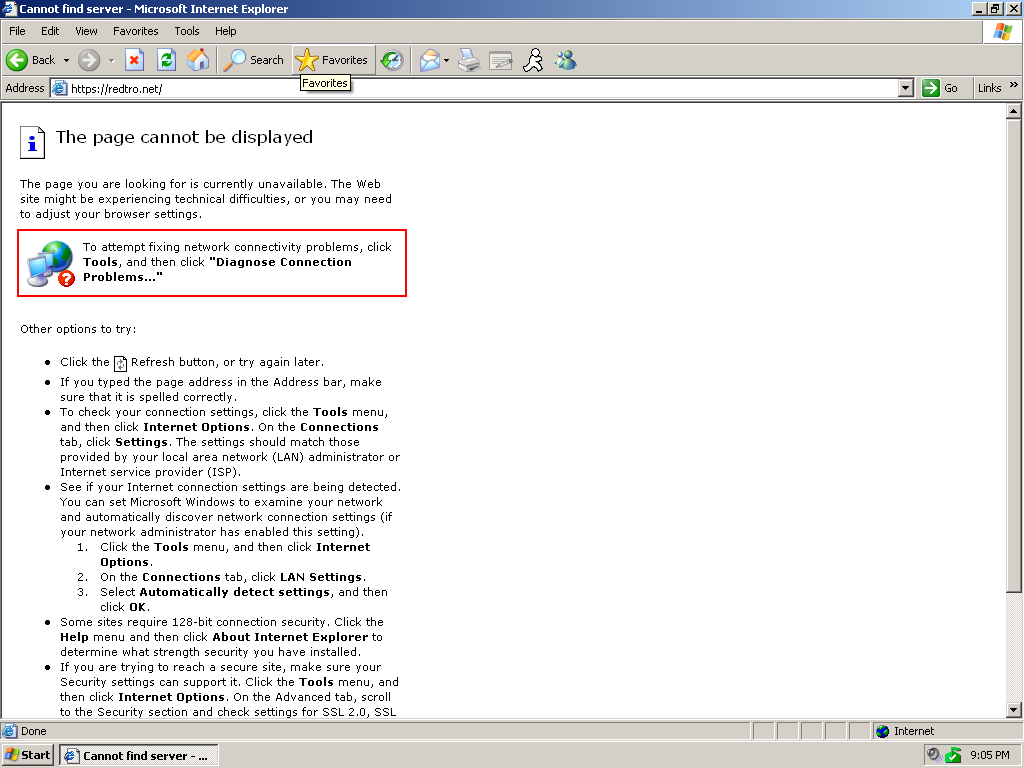Open the Address bar dropdown list
Image resolution: width=1024 pixels, height=768 pixels.
pos(906,88)
